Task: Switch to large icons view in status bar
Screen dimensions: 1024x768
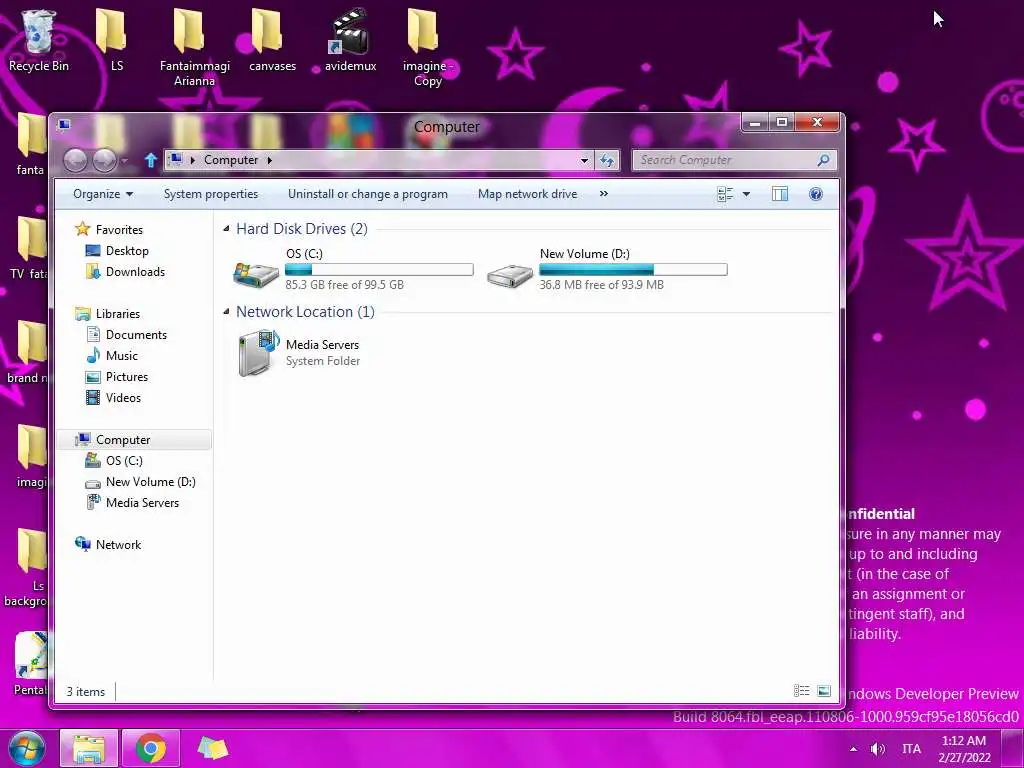Action: pos(824,691)
